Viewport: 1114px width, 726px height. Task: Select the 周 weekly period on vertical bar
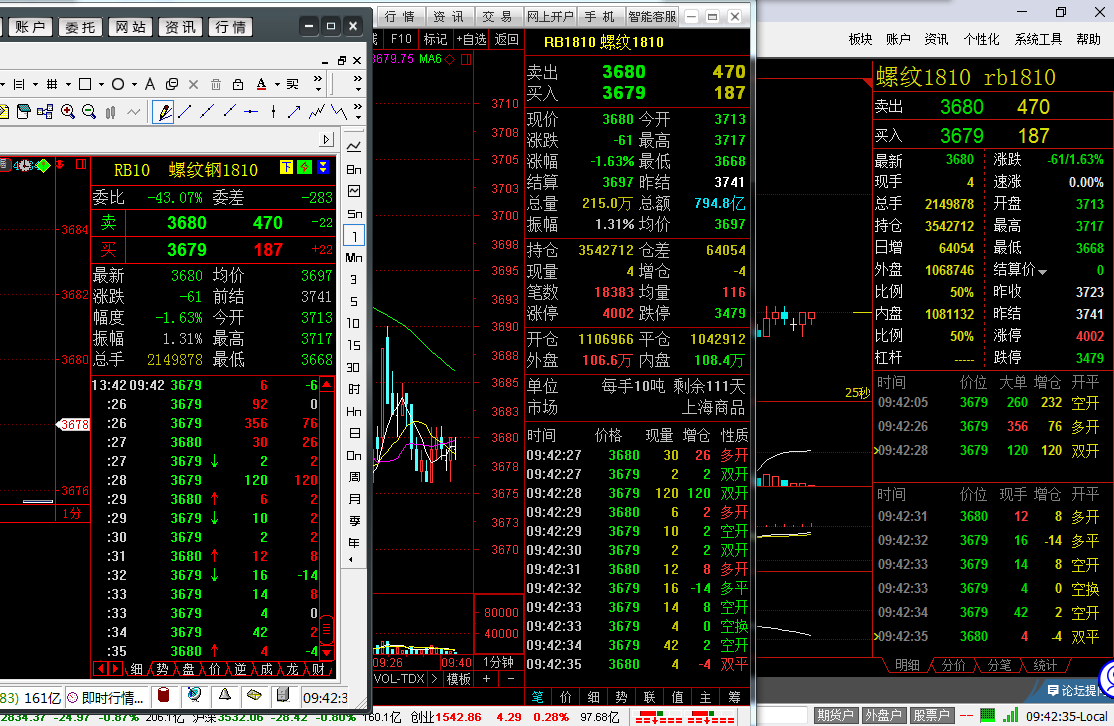354,477
